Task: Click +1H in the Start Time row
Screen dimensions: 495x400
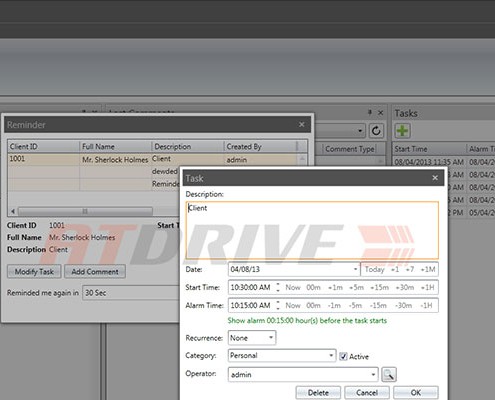Action: click(427, 287)
